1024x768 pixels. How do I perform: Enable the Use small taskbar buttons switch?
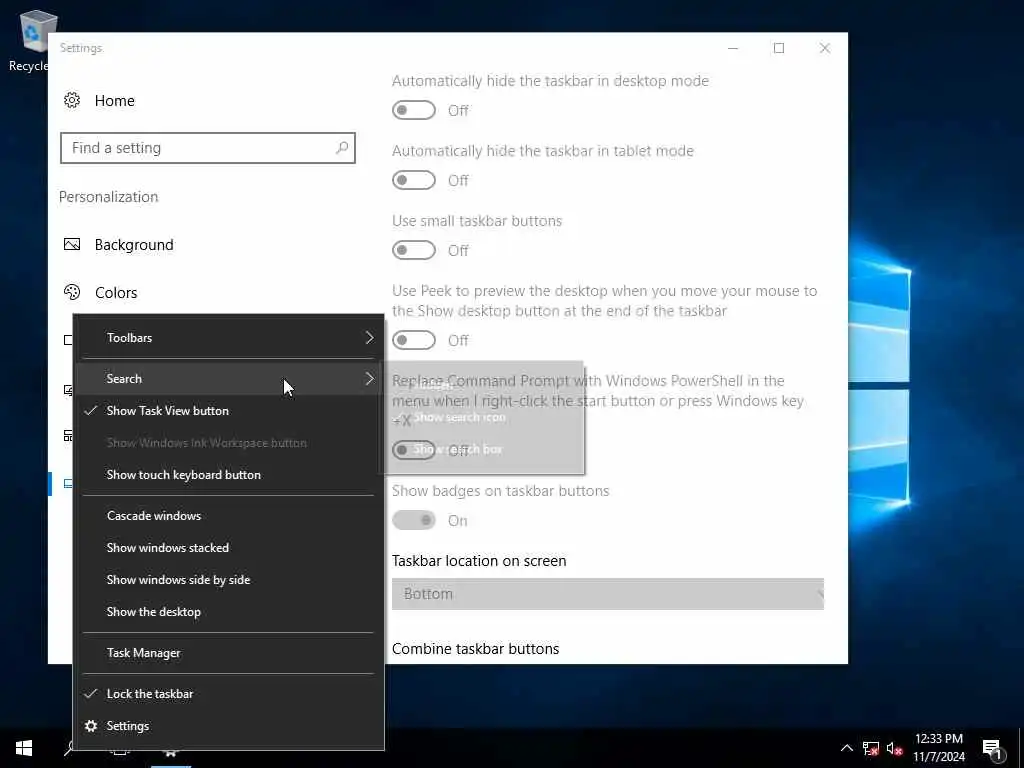tap(413, 249)
